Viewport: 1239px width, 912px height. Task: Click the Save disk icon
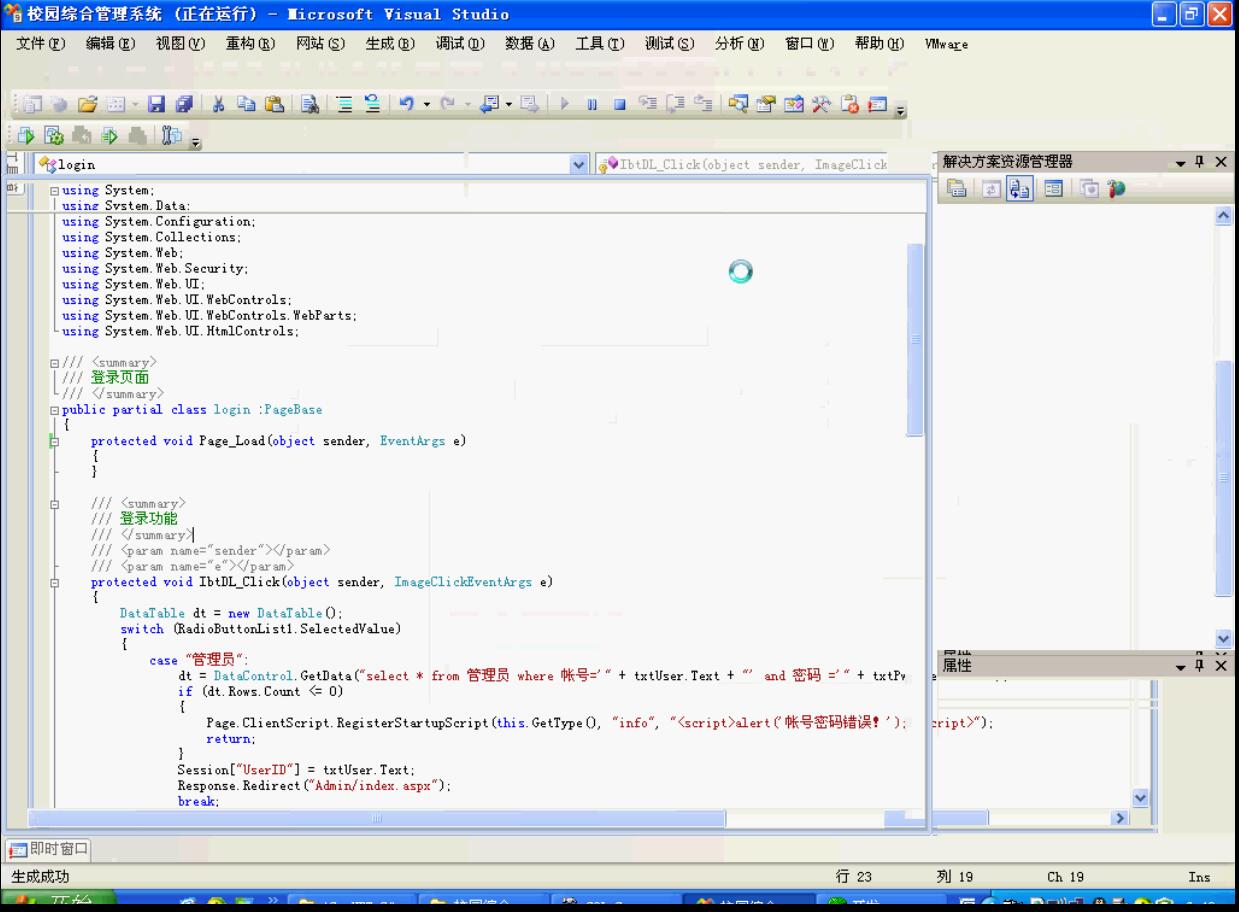point(157,104)
